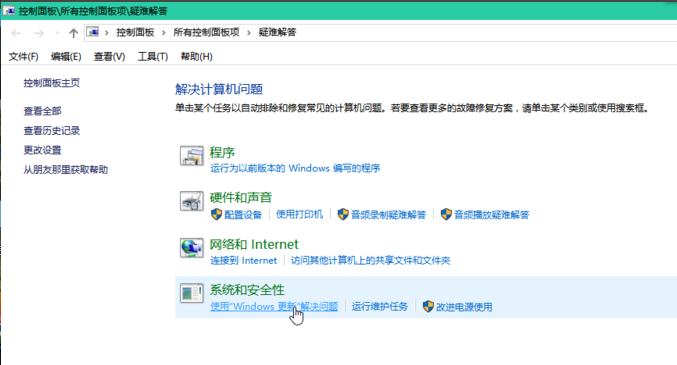Click the 配置设备 link
The width and height of the screenshot is (677, 365).
click(x=243, y=215)
